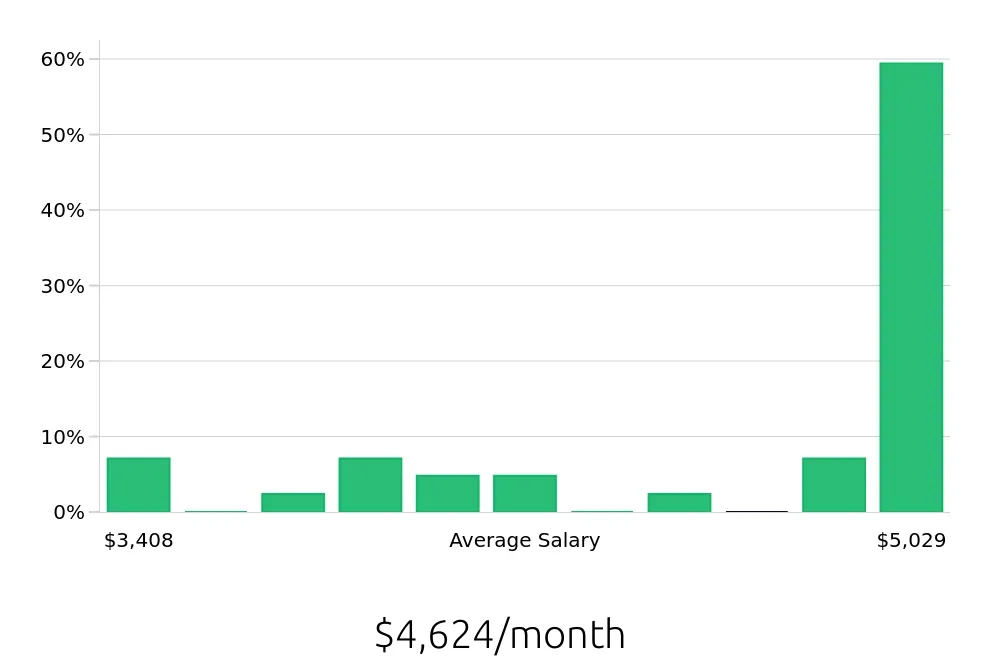Select the Average Salary axis label

pyautogui.click(x=524, y=540)
